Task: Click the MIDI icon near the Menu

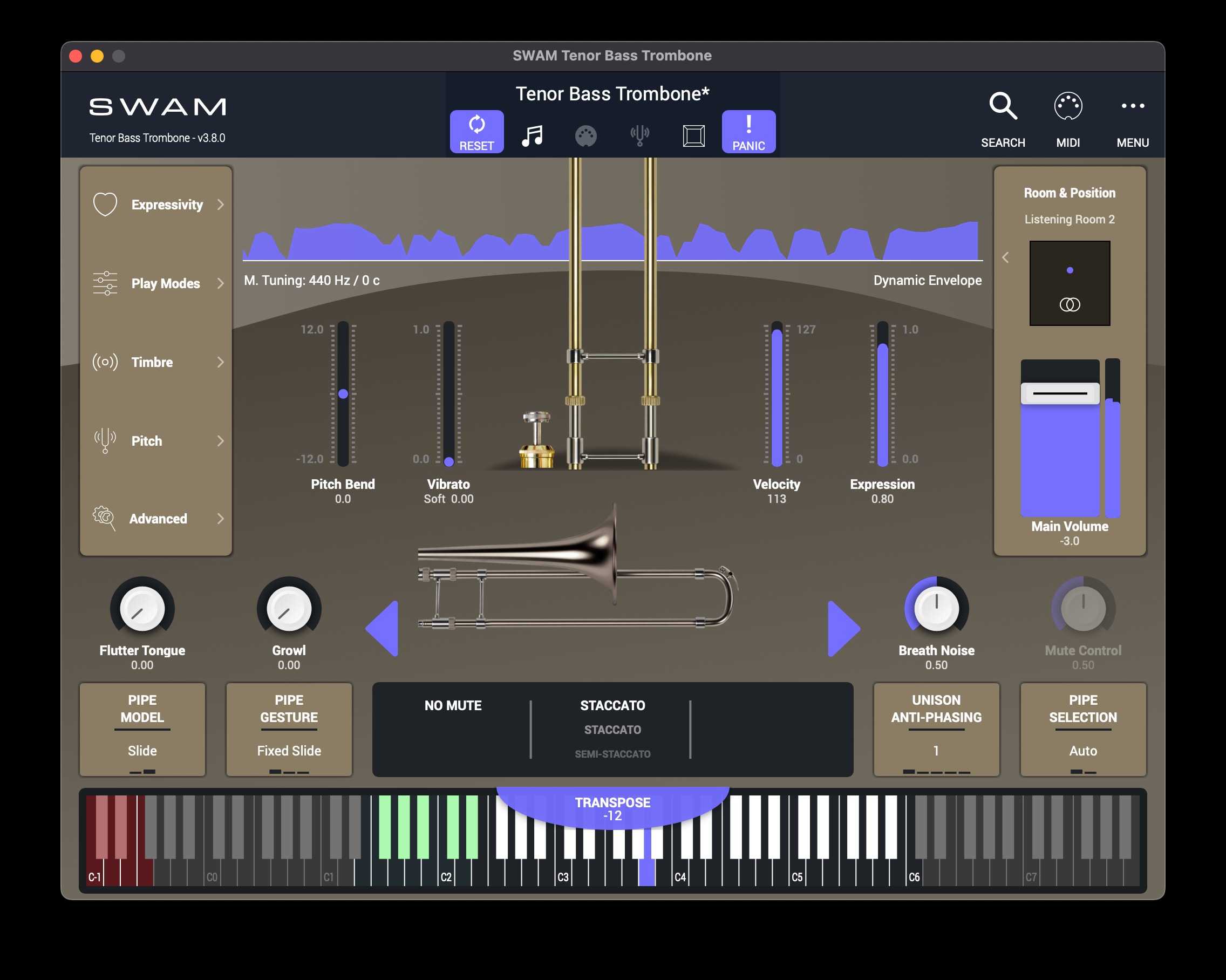Action: click(x=1069, y=106)
